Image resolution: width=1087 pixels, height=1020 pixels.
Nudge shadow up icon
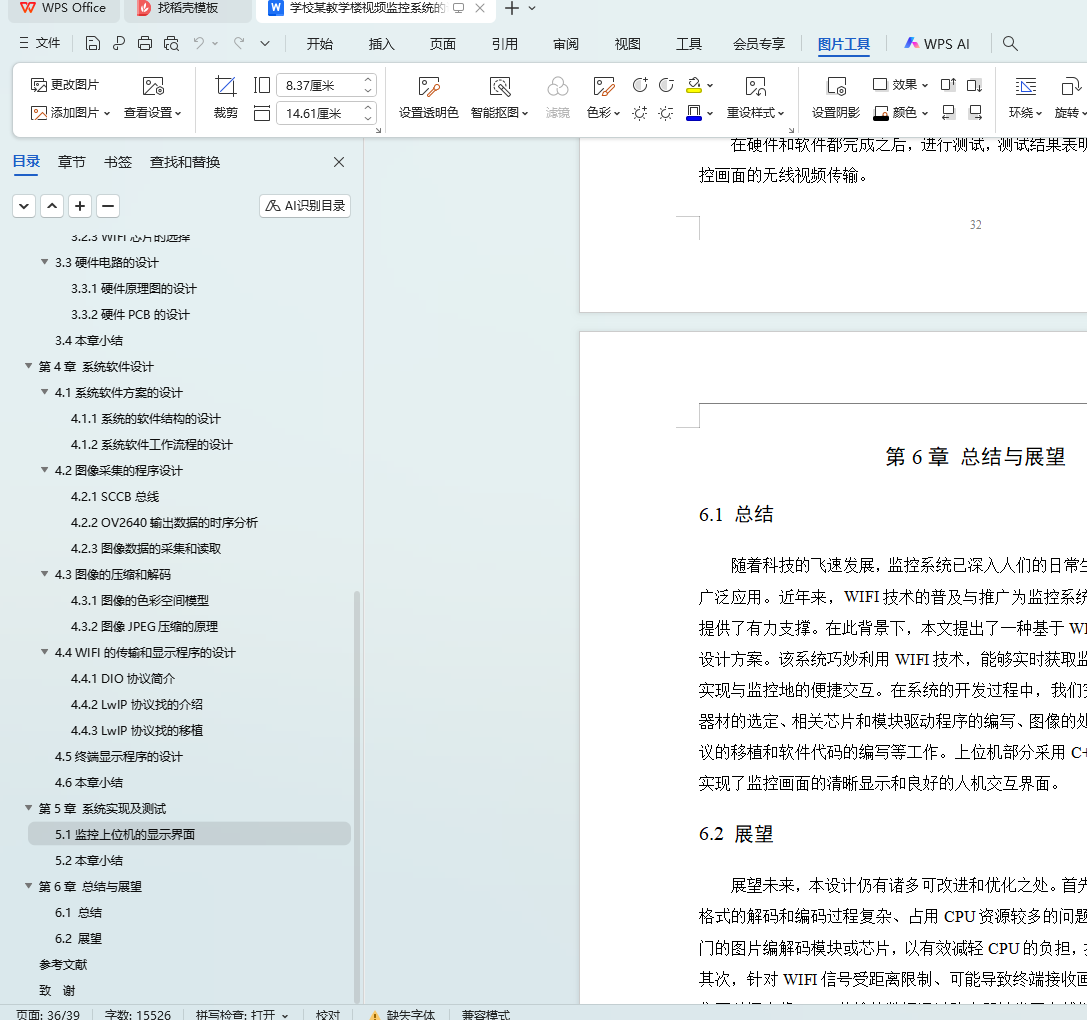(x=948, y=85)
